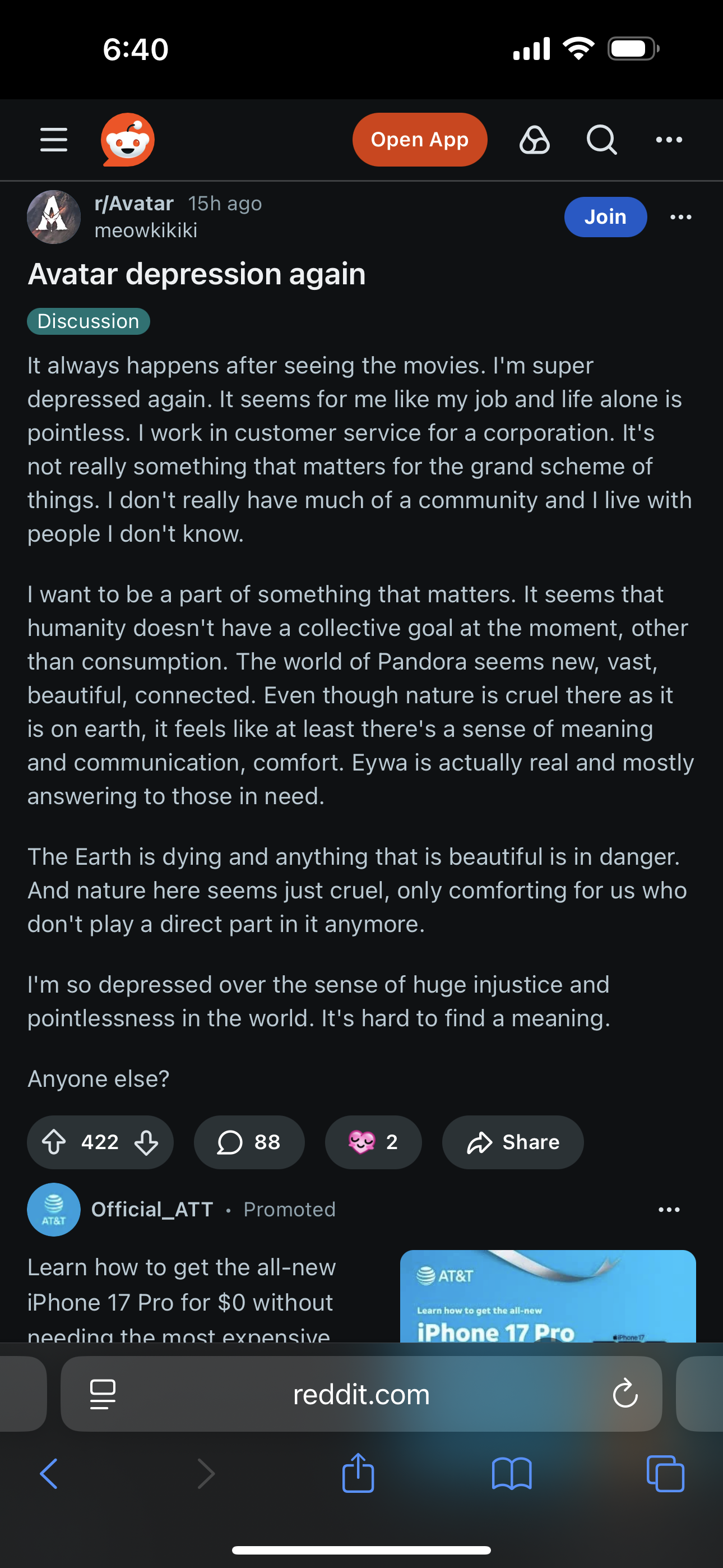The image size is (723, 1568).
Task: Open Safari share sheet
Action: click(358, 1473)
